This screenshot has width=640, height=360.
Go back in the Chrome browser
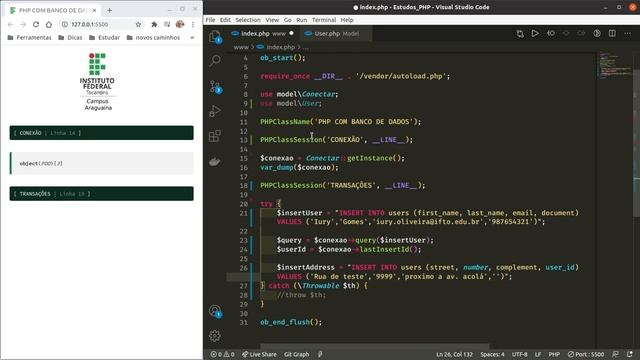point(11,24)
